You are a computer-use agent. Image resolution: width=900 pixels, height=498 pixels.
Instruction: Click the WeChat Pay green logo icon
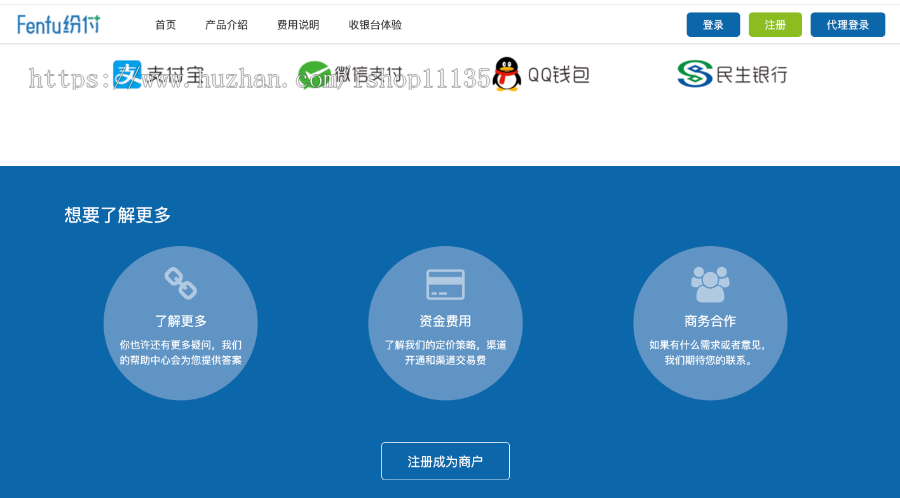click(314, 75)
